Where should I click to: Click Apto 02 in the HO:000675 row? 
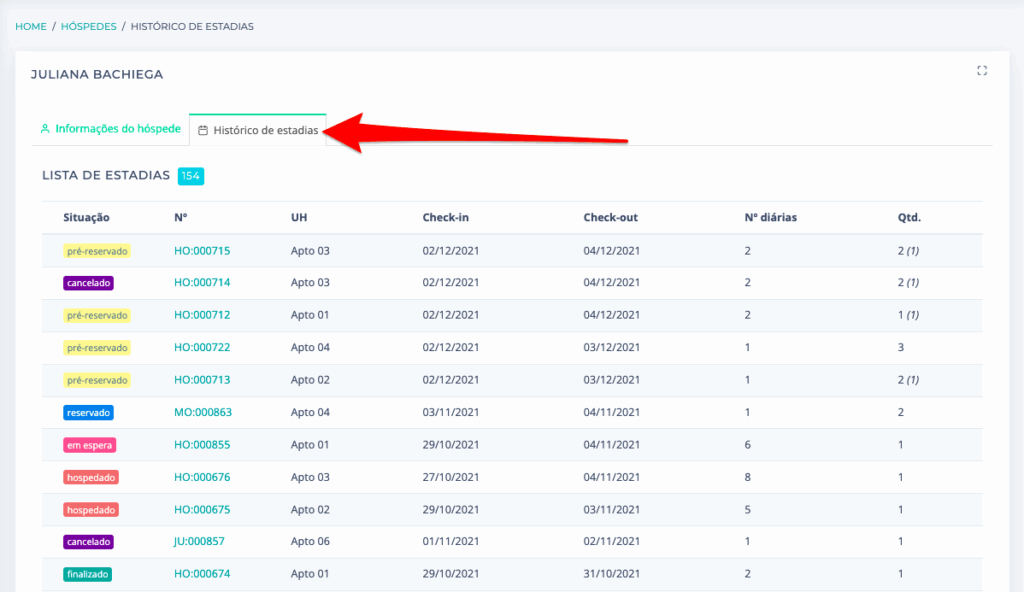[x=310, y=510]
